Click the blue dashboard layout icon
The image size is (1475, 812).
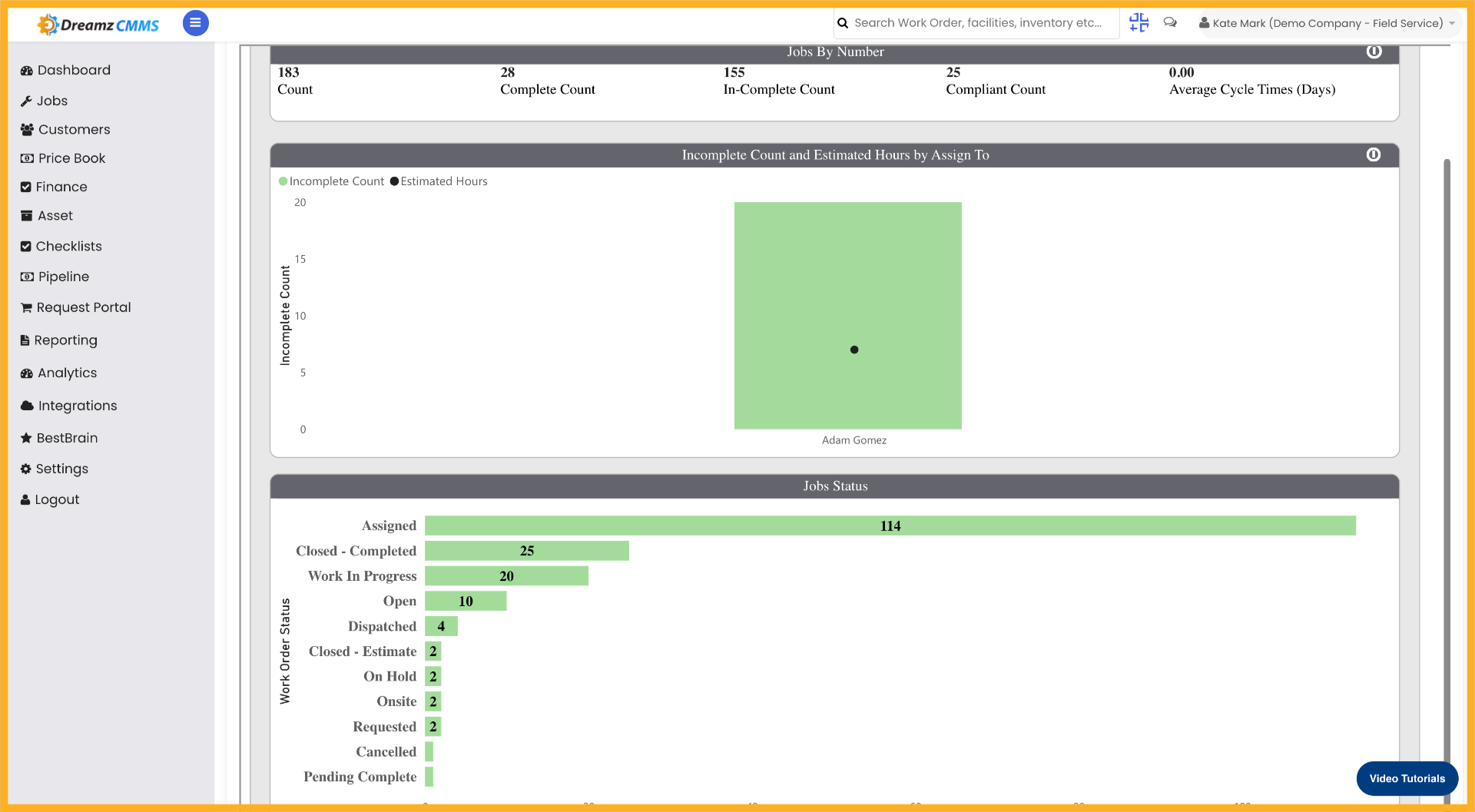pyautogui.click(x=1139, y=23)
